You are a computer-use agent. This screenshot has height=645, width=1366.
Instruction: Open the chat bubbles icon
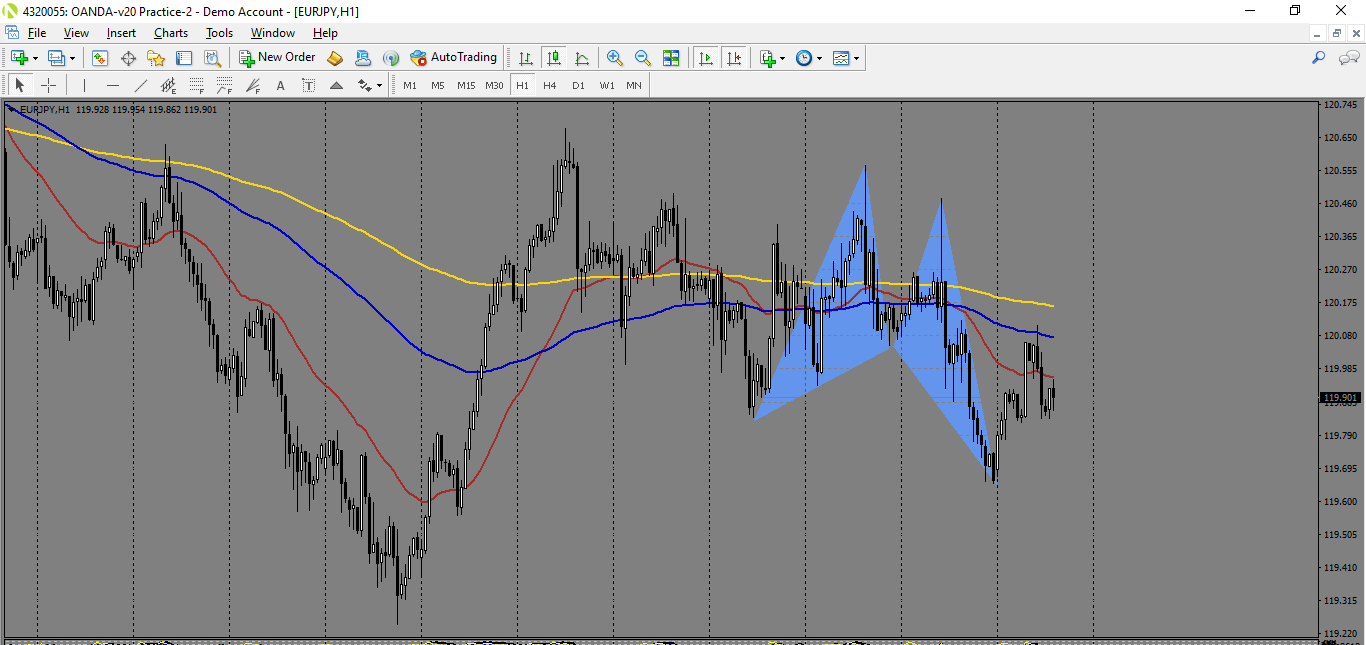pyautogui.click(x=1348, y=58)
